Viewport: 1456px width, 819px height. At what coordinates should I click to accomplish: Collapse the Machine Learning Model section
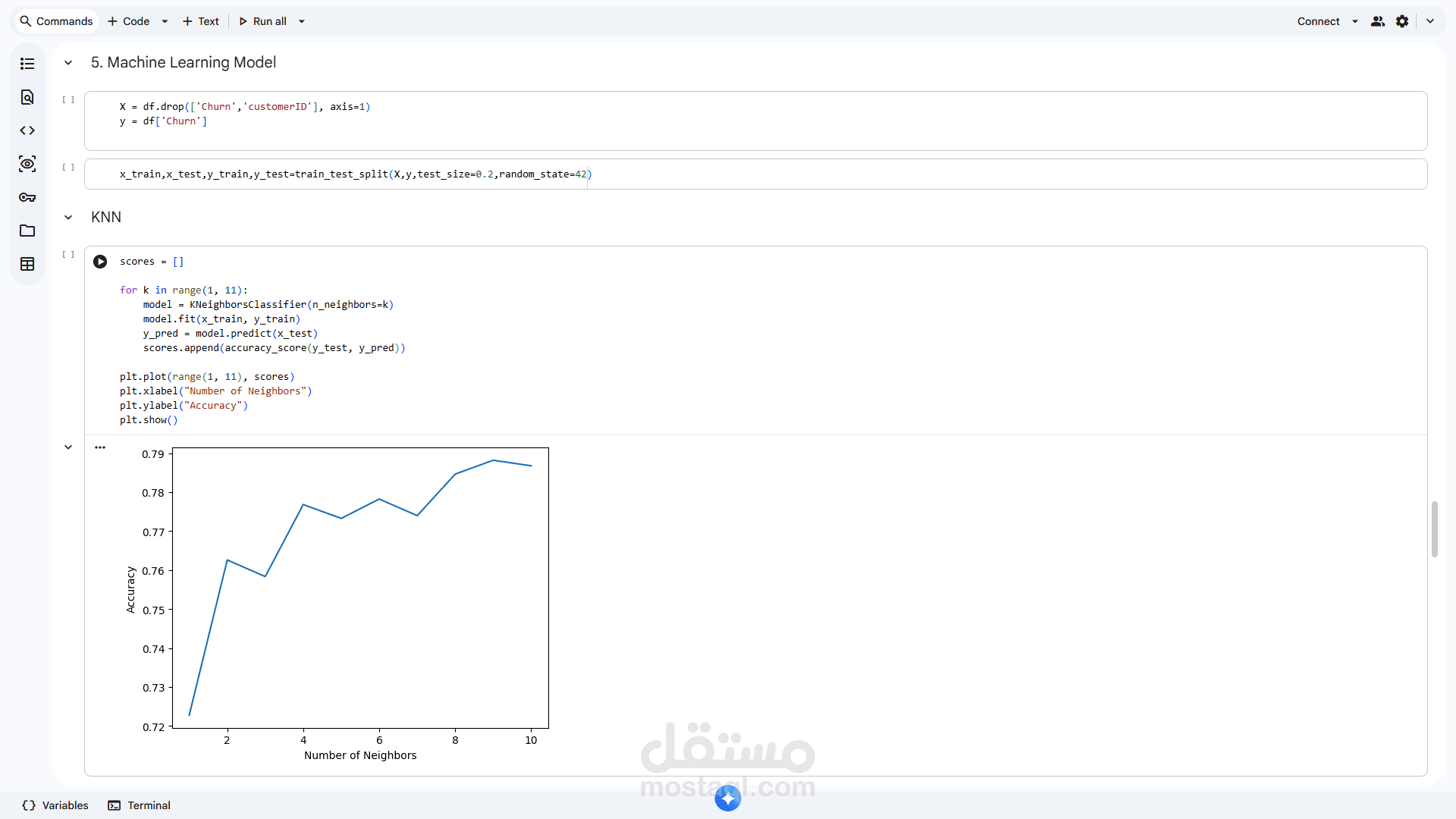tap(68, 63)
